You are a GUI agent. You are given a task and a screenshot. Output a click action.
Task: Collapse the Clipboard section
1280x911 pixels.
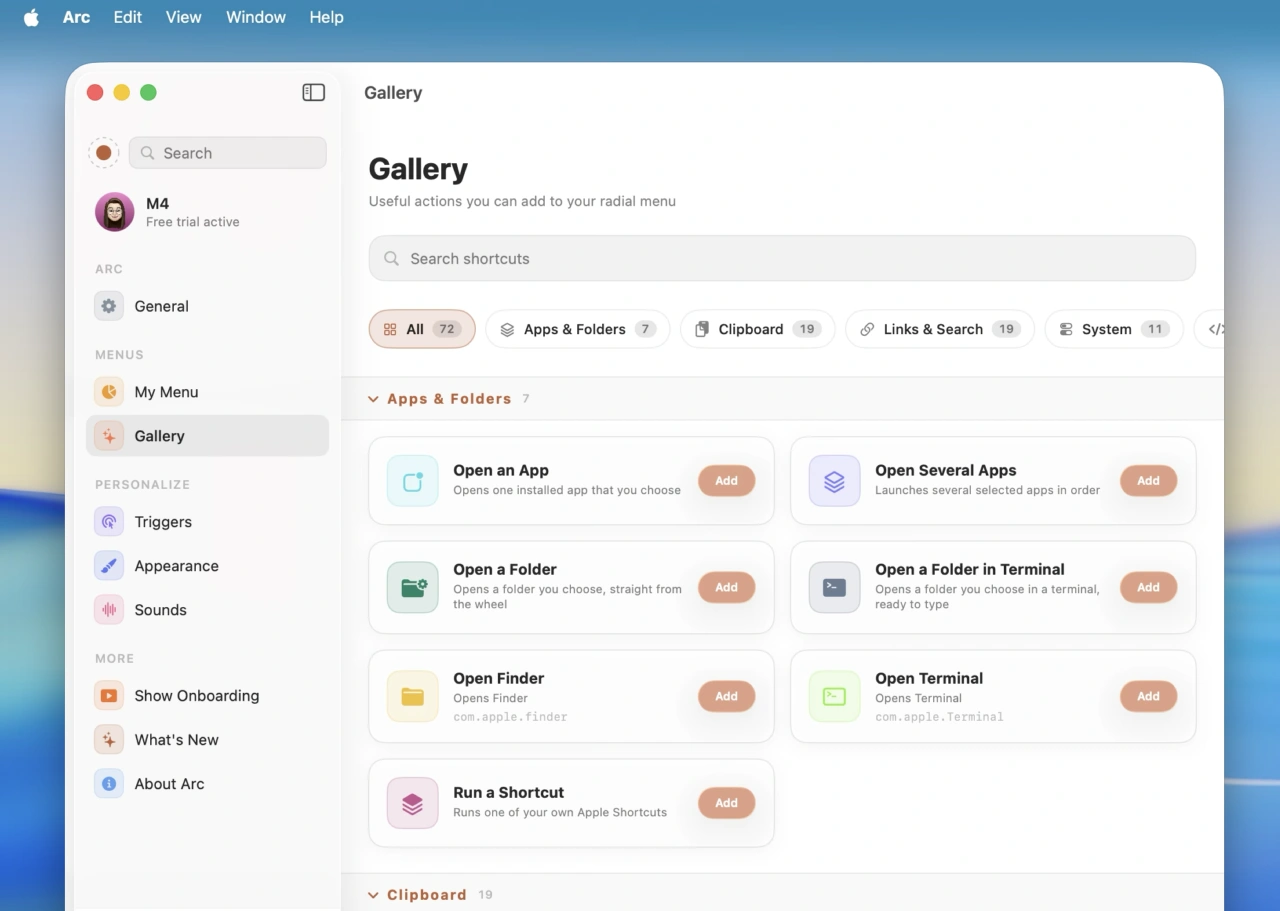click(373, 895)
